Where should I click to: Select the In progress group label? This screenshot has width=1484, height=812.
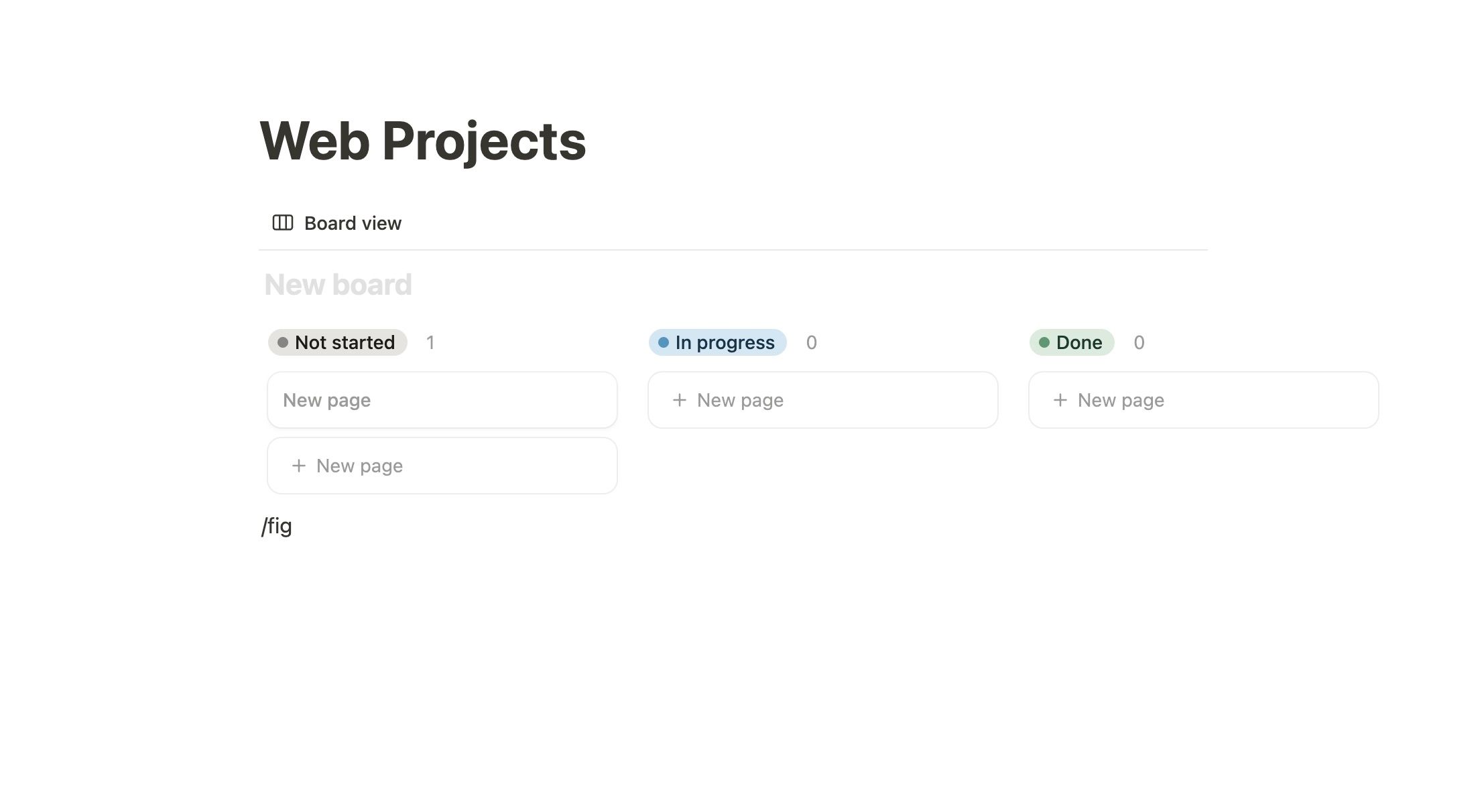(725, 342)
